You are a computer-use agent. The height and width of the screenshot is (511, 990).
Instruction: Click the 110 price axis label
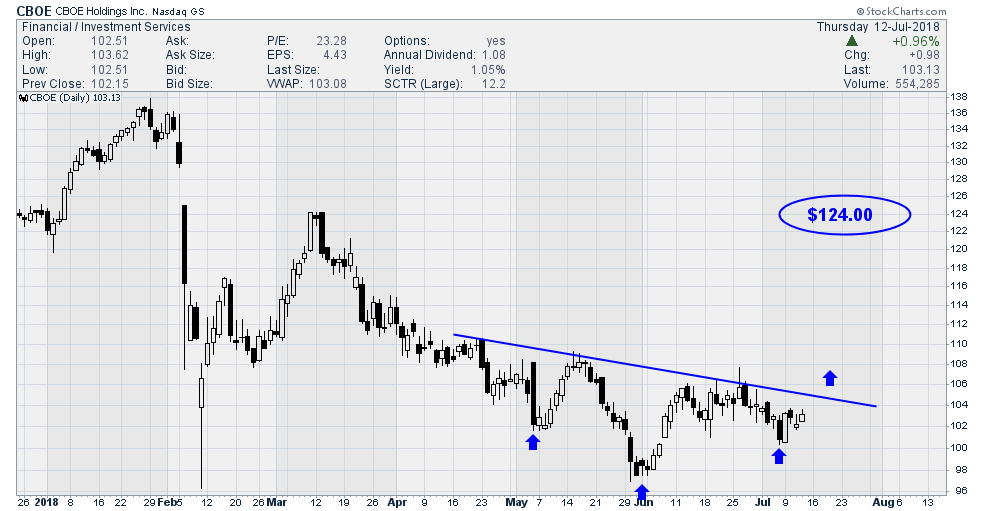pos(960,344)
